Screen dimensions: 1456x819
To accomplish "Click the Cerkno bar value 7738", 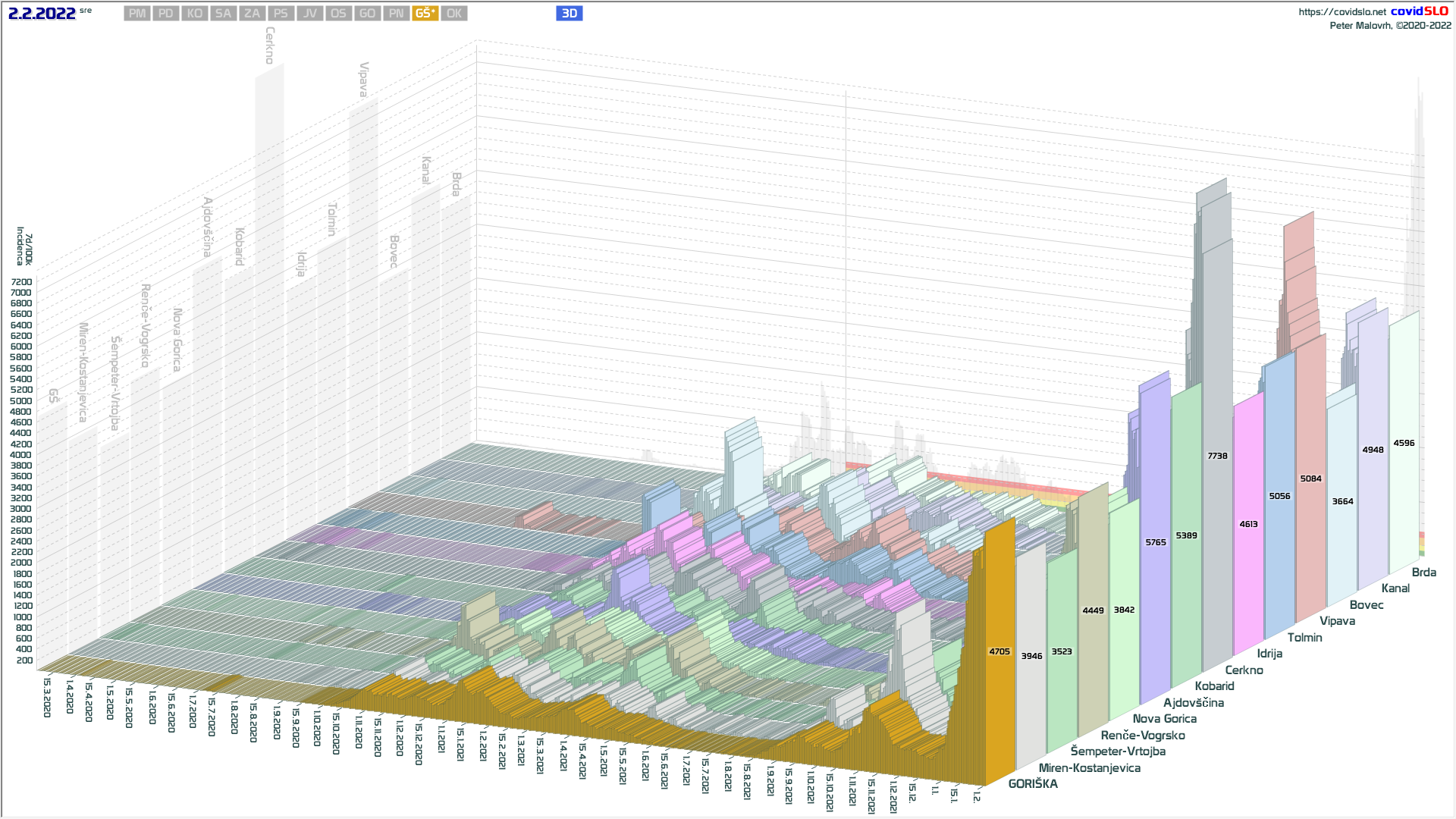I will point(1217,456).
